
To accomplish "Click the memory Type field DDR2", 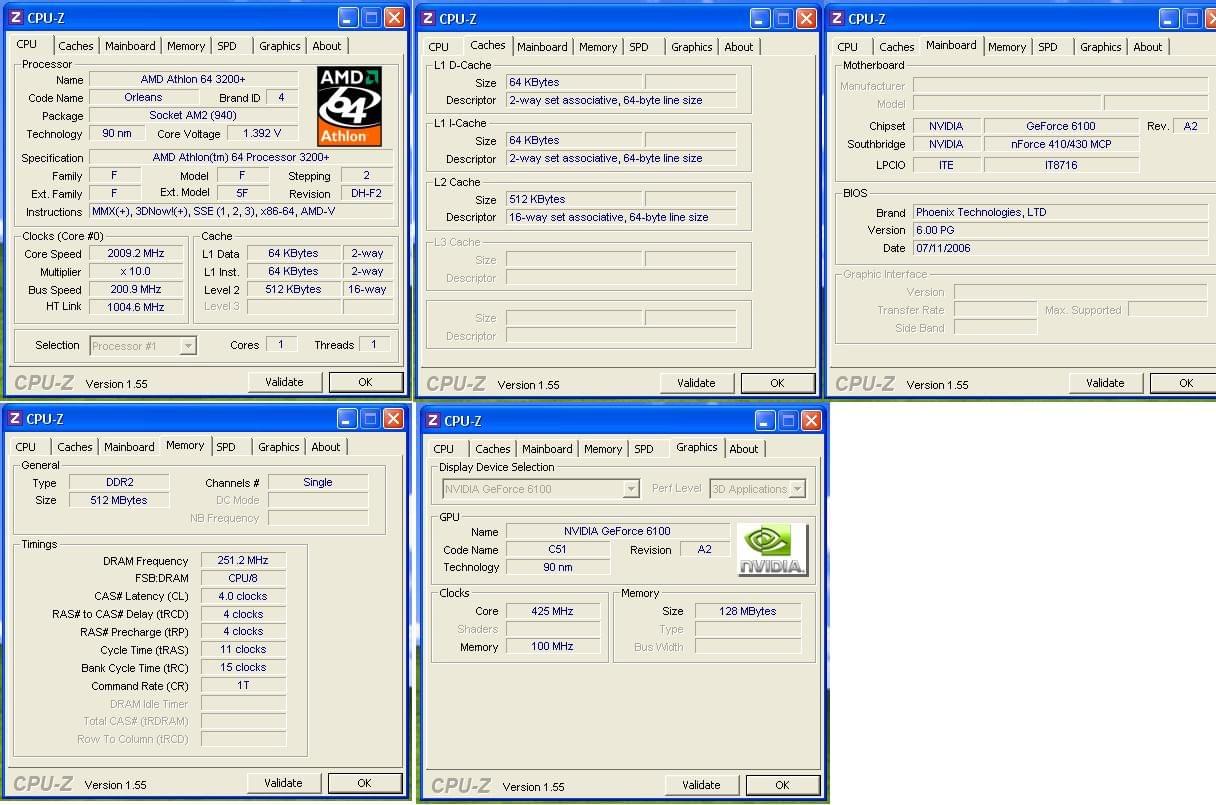I will (x=119, y=482).
